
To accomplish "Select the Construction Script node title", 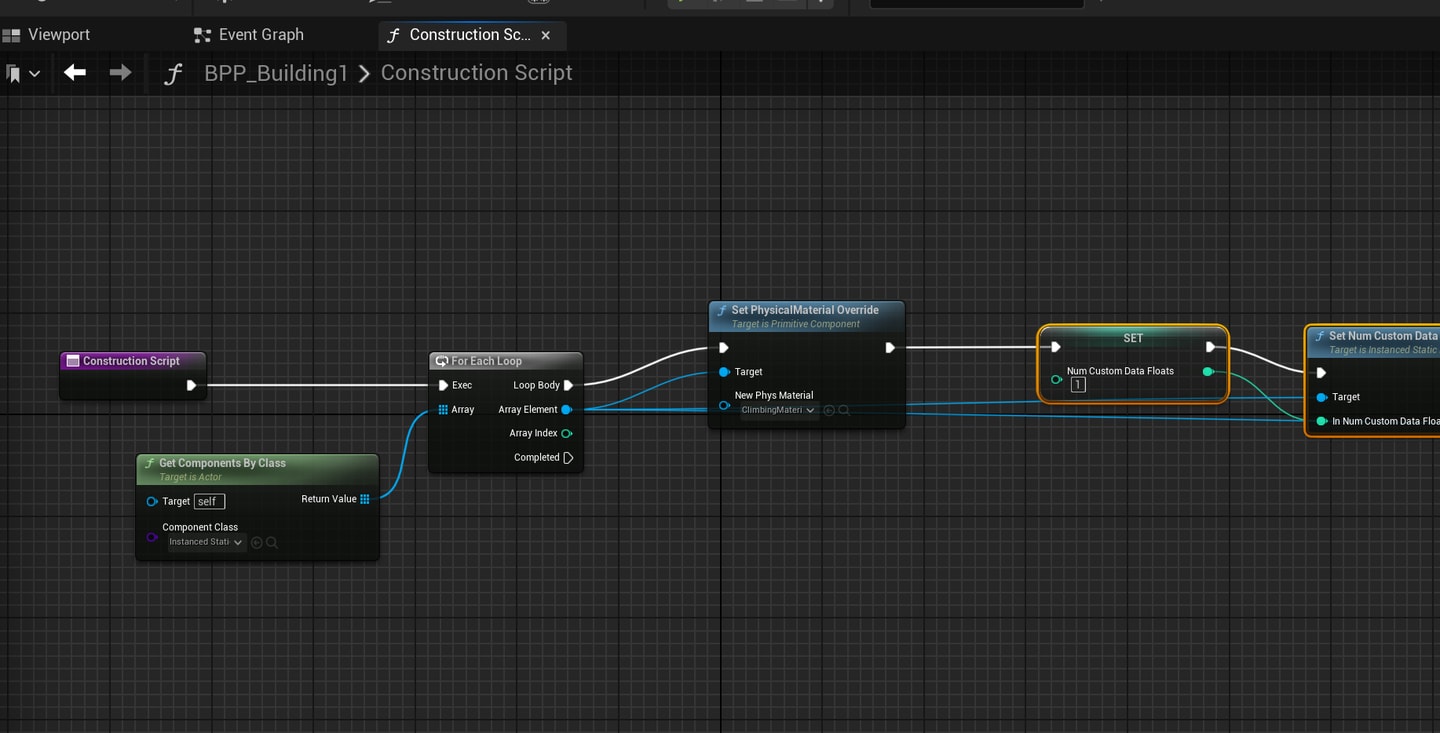I will pyautogui.click(x=131, y=361).
